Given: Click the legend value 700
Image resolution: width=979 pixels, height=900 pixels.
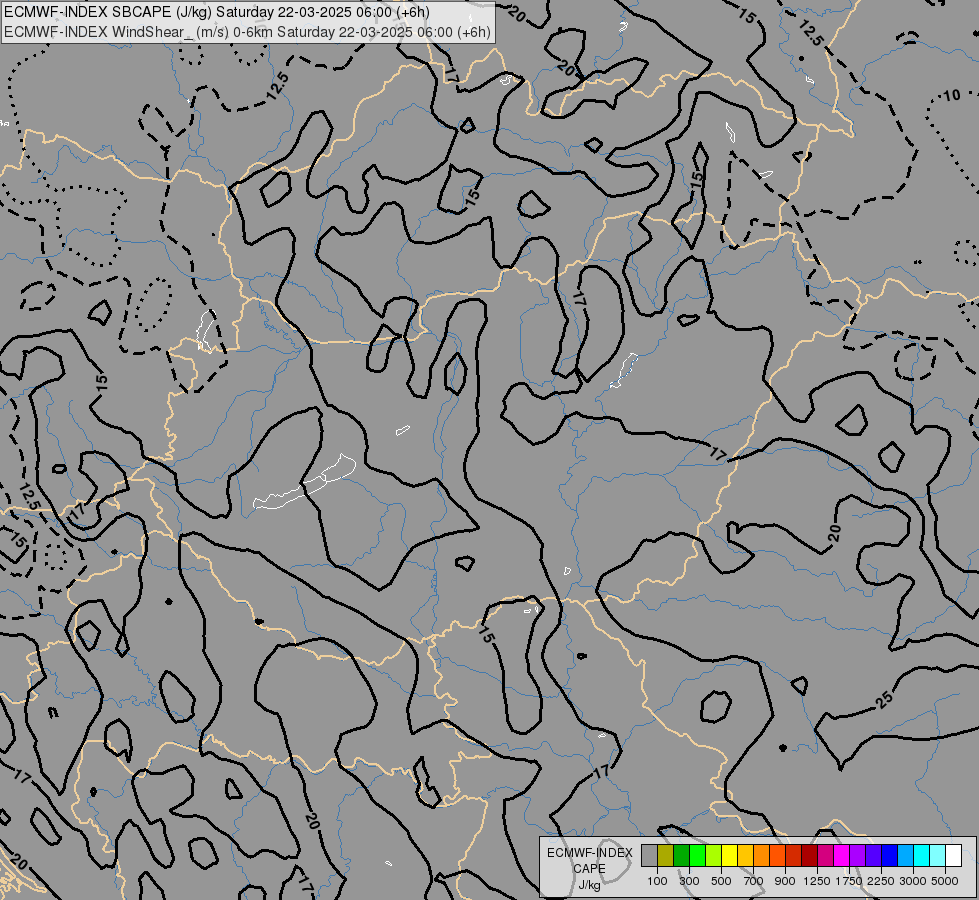Looking at the screenshot, I should tap(754, 881).
